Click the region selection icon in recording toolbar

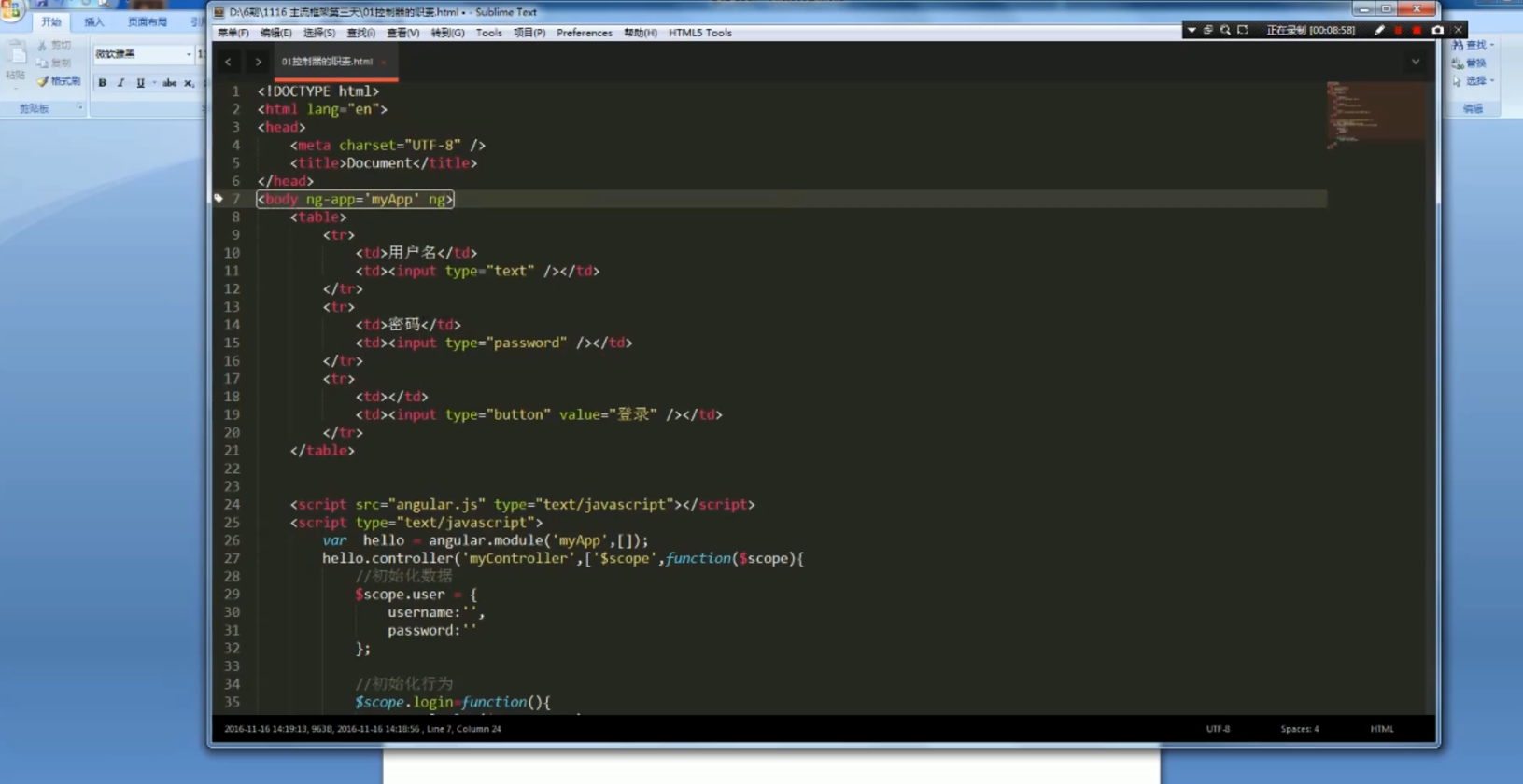[1243, 30]
